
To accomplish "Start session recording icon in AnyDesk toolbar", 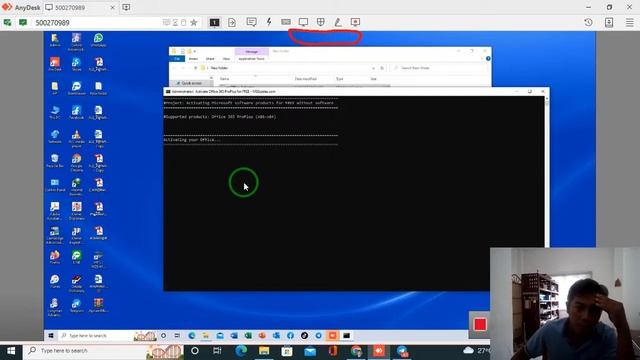I will 355,22.
